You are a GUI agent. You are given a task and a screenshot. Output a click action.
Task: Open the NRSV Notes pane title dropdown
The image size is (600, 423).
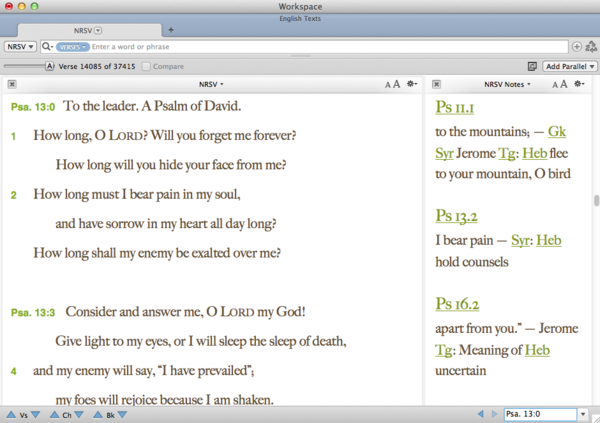coord(507,84)
